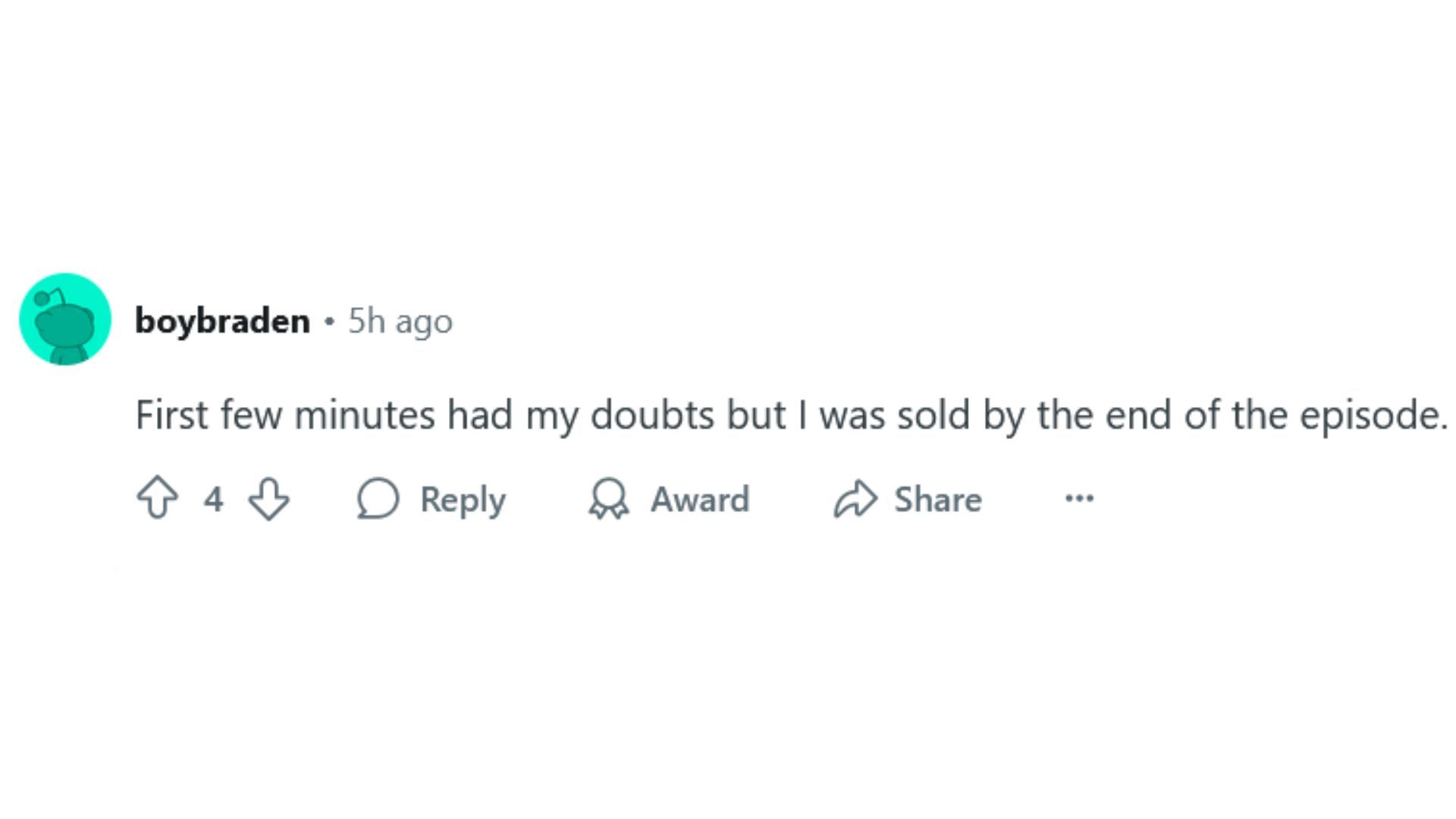Viewport: 1456px width, 819px height.
Task: Click the 5h ago timestamp
Action: click(x=400, y=321)
